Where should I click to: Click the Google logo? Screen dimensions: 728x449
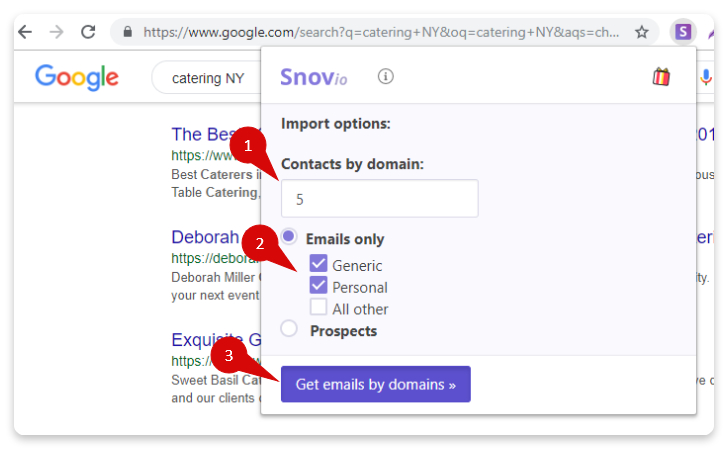click(77, 77)
